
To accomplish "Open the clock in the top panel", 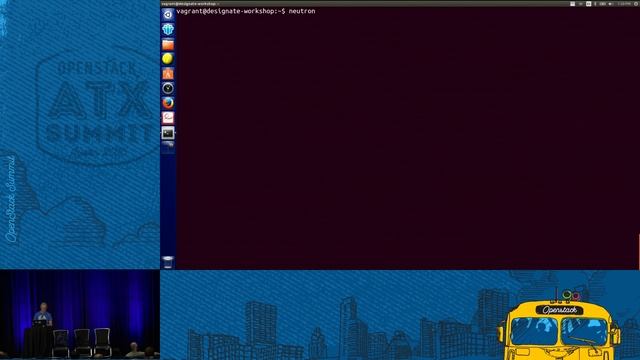I will 624,4.
